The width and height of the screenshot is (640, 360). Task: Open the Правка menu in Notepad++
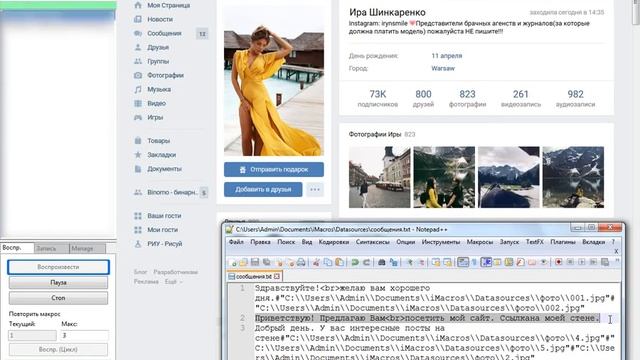point(260,242)
